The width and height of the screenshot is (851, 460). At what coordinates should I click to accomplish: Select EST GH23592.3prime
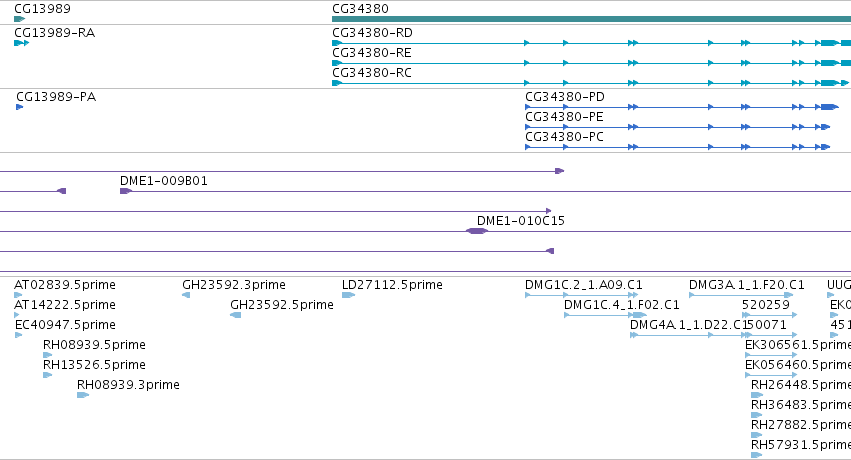234,285
